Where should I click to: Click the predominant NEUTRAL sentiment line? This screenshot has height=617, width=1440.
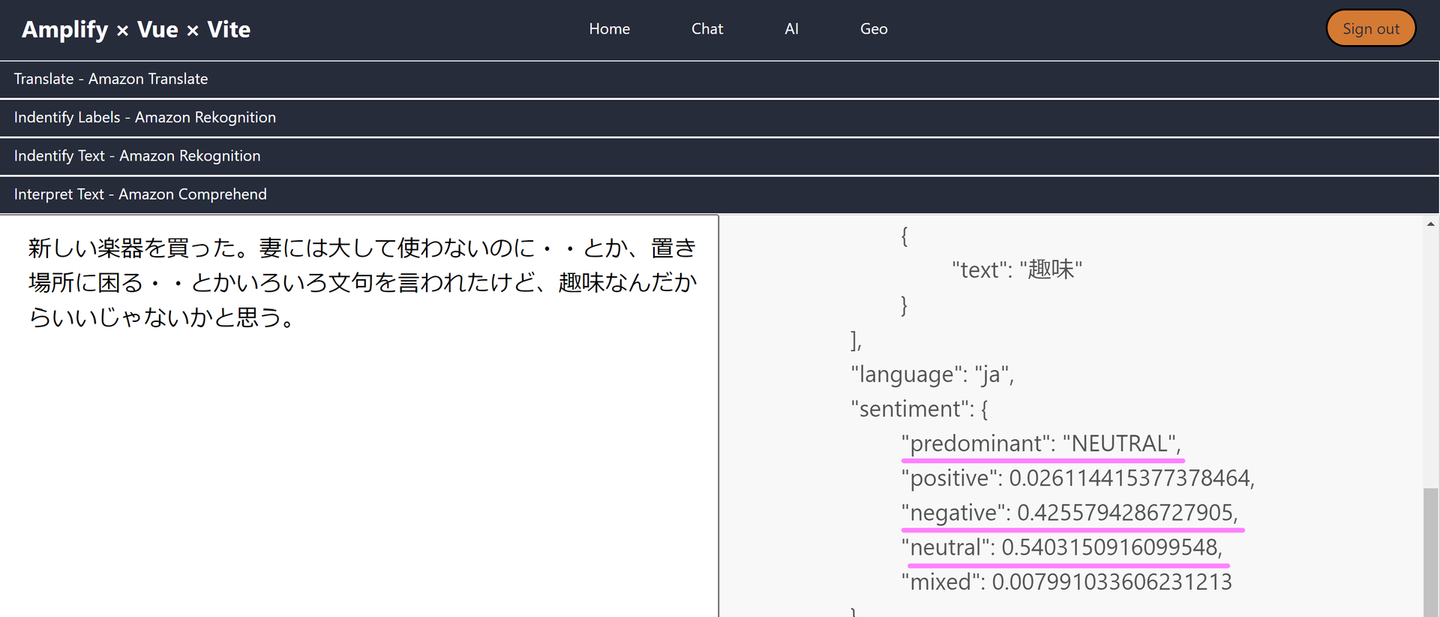[x=1041, y=443]
